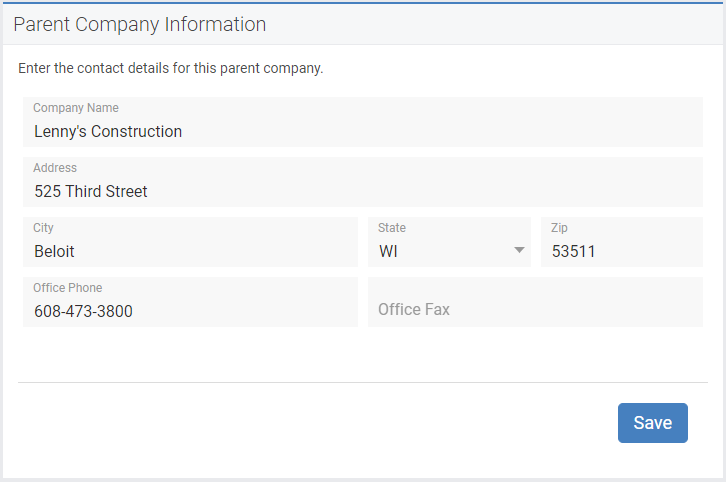Click the dropdown arrow in State field
The width and height of the screenshot is (726, 482).
pyautogui.click(x=519, y=250)
